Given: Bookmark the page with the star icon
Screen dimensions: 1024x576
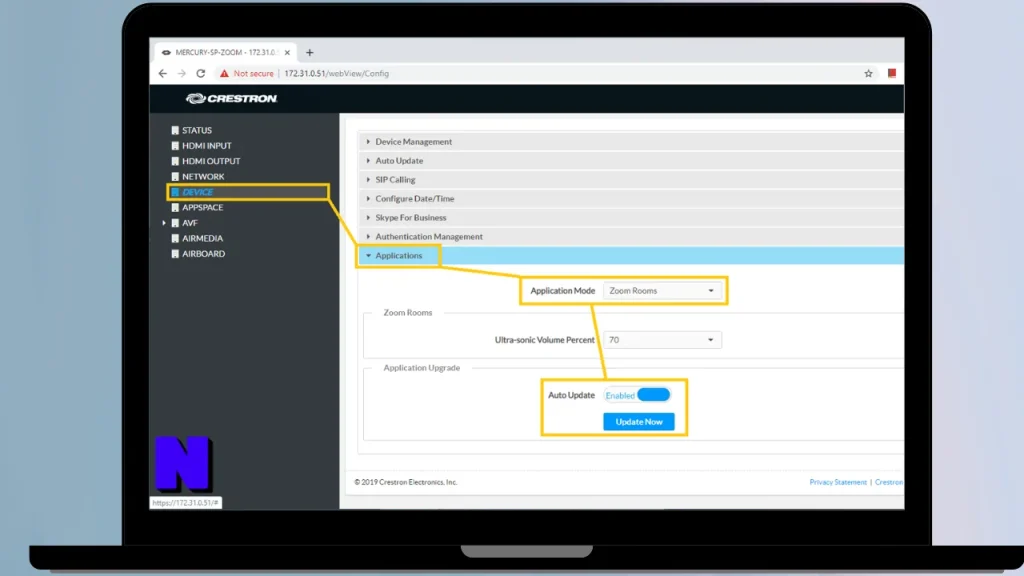Looking at the screenshot, I should [x=868, y=74].
